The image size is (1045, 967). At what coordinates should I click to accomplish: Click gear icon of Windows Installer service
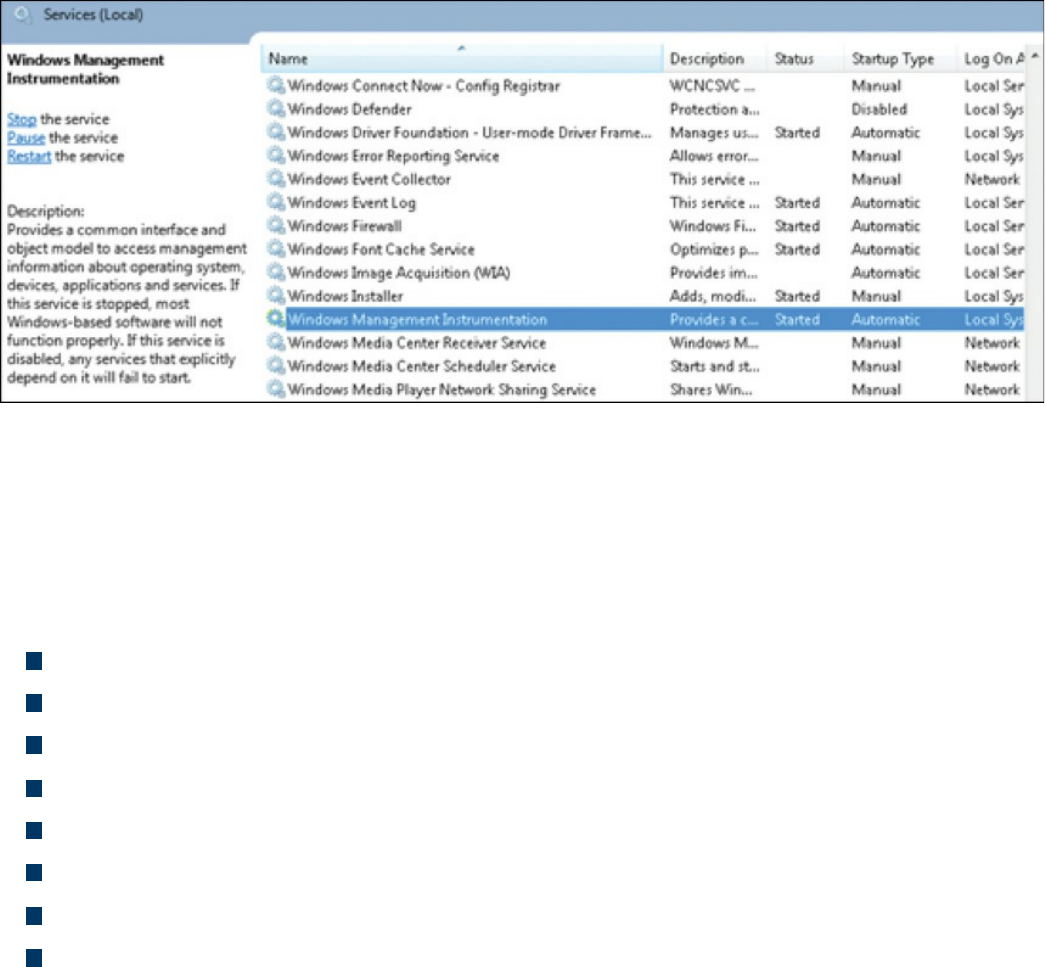275,295
